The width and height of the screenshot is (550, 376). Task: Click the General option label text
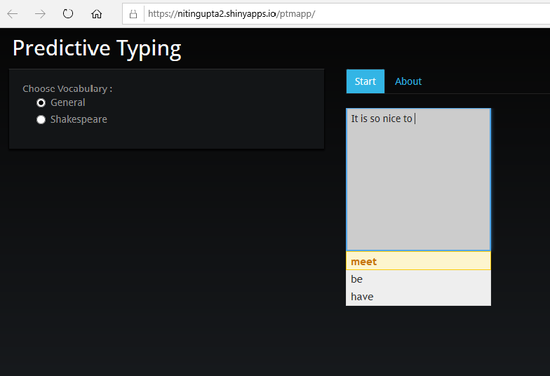coord(68,102)
